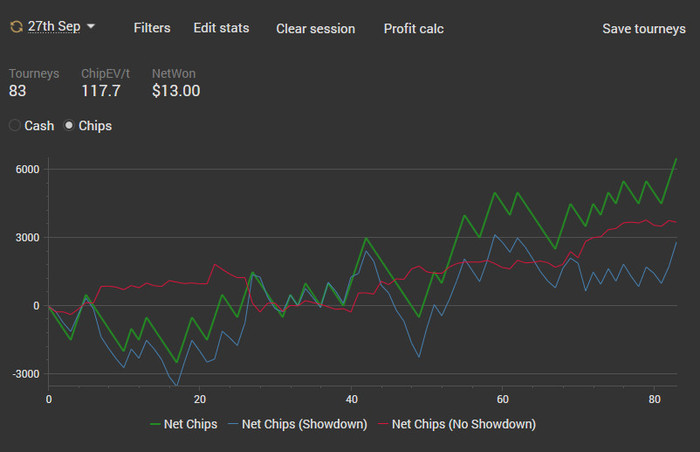Open the Filters menu
700x452 pixels.
pos(152,28)
